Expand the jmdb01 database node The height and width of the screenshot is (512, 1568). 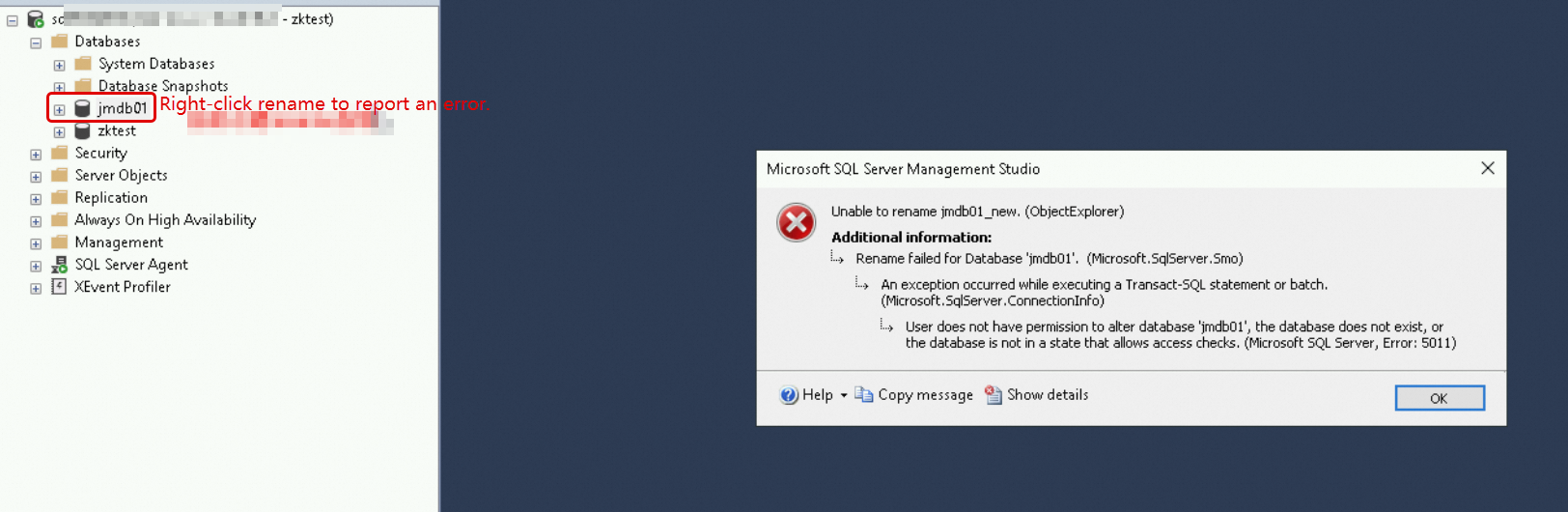tap(59, 110)
